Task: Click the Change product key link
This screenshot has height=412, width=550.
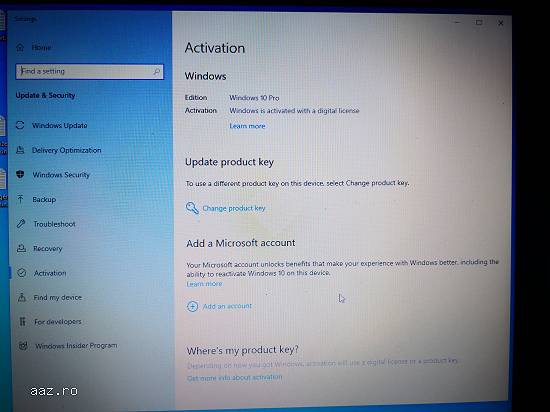Action: (x=234, y=208)
